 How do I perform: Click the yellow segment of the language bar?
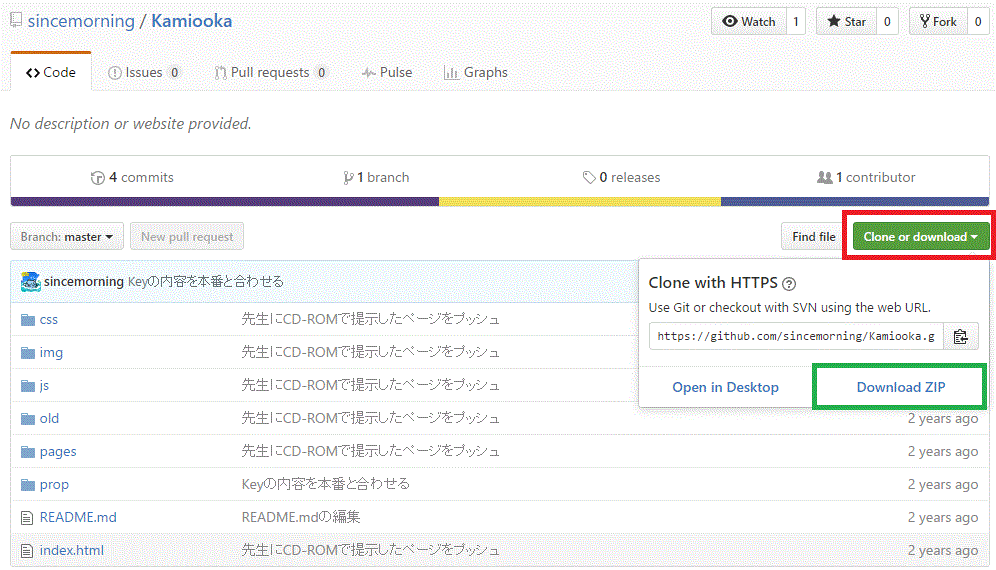pos(580,201)
